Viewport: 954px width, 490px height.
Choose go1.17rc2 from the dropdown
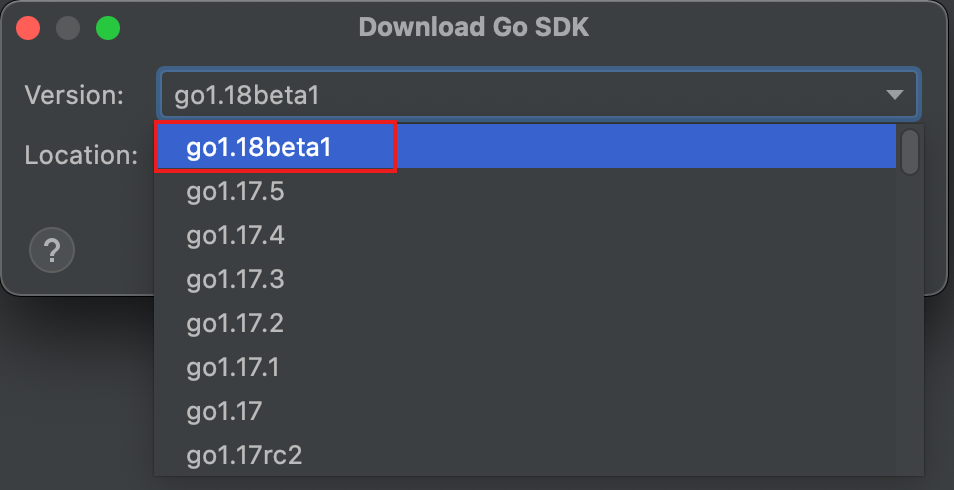coord(244,456)
